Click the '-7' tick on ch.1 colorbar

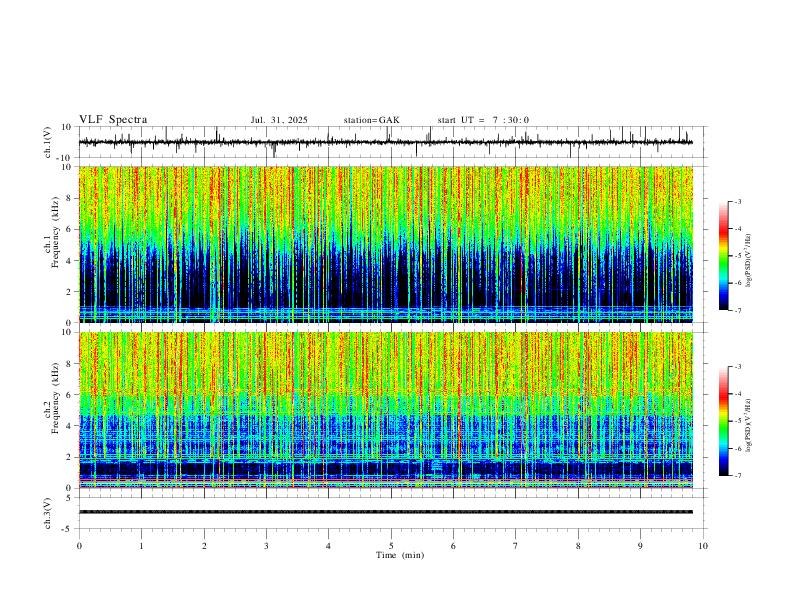[738, 310]
